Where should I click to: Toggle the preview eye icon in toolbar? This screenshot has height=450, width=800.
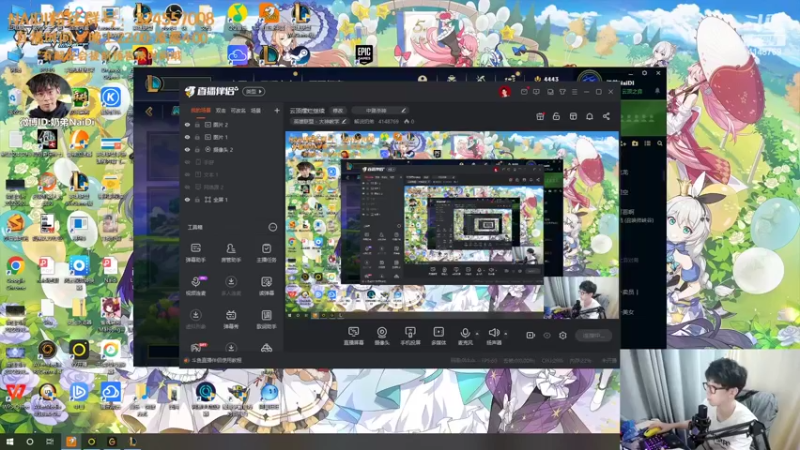pos(547,335)
